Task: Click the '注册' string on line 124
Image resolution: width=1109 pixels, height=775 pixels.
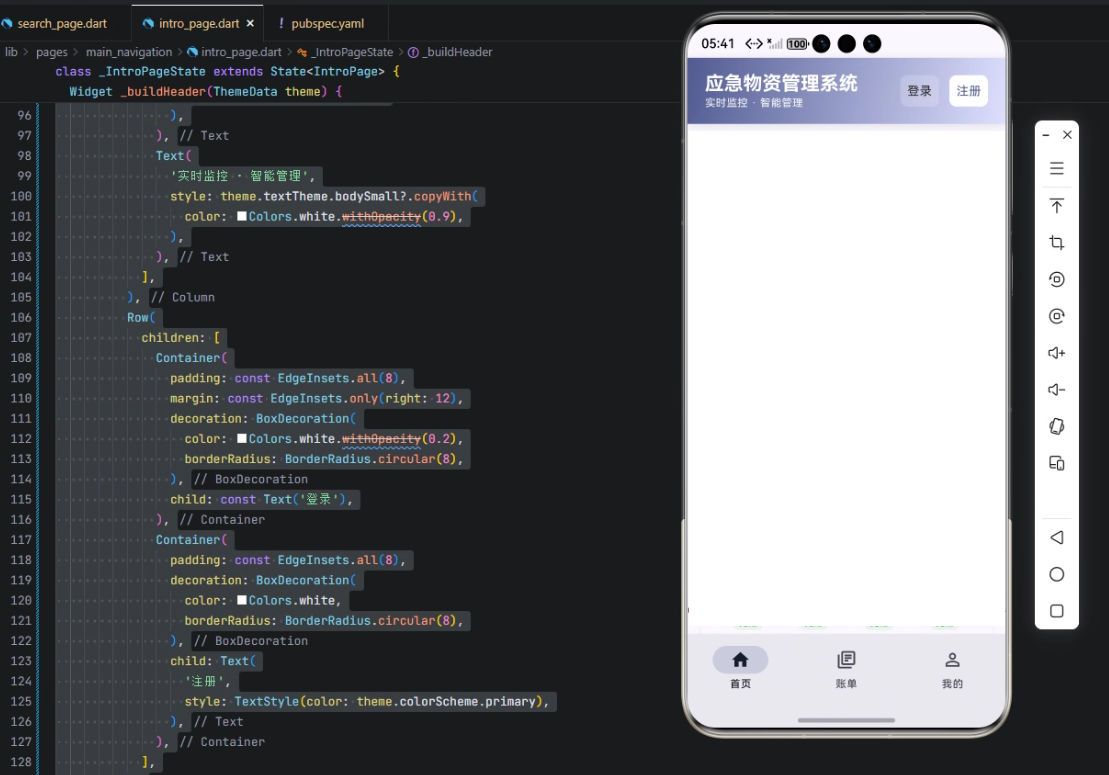Action: tap(204, 681)
